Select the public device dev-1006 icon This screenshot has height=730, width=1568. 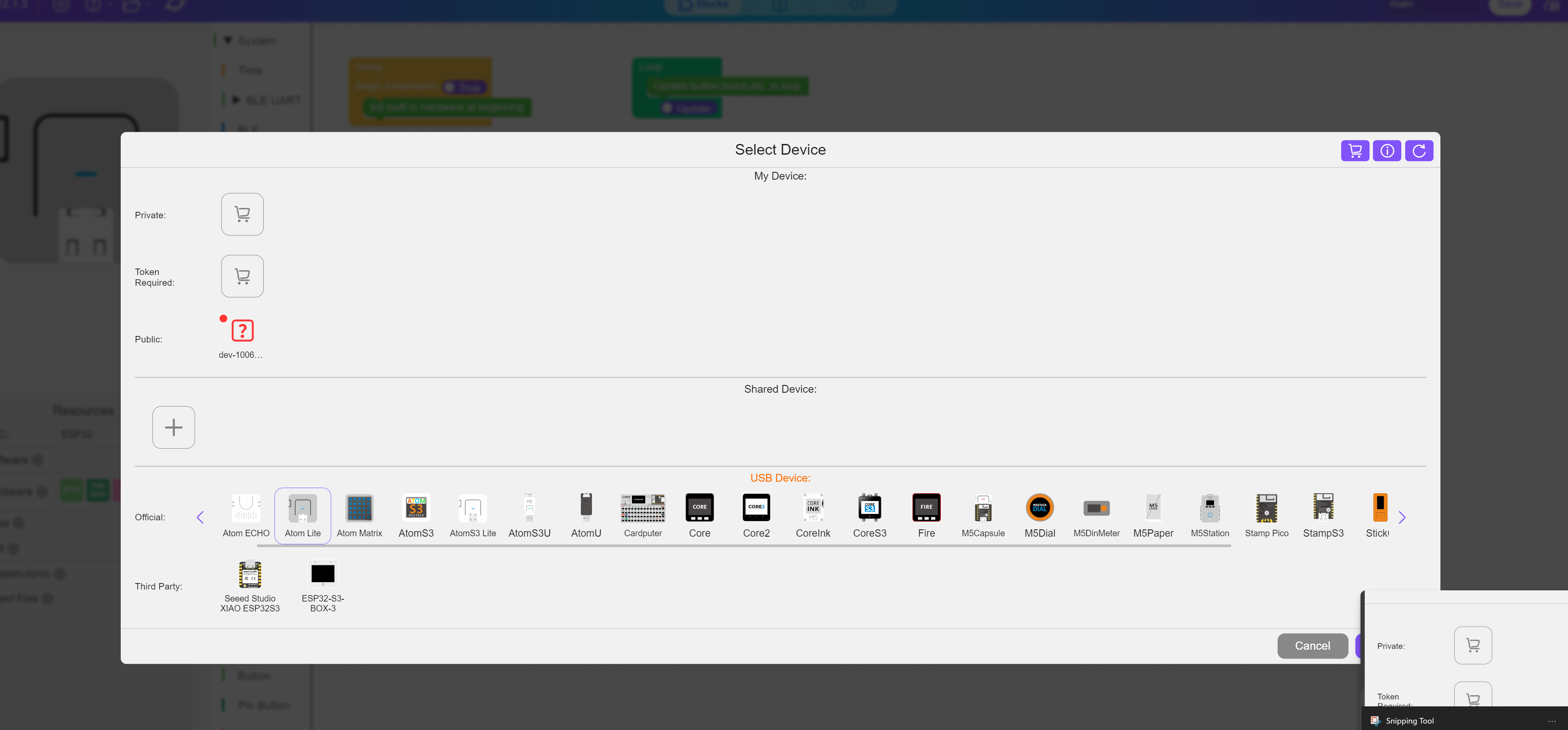(x=242, y=330)
